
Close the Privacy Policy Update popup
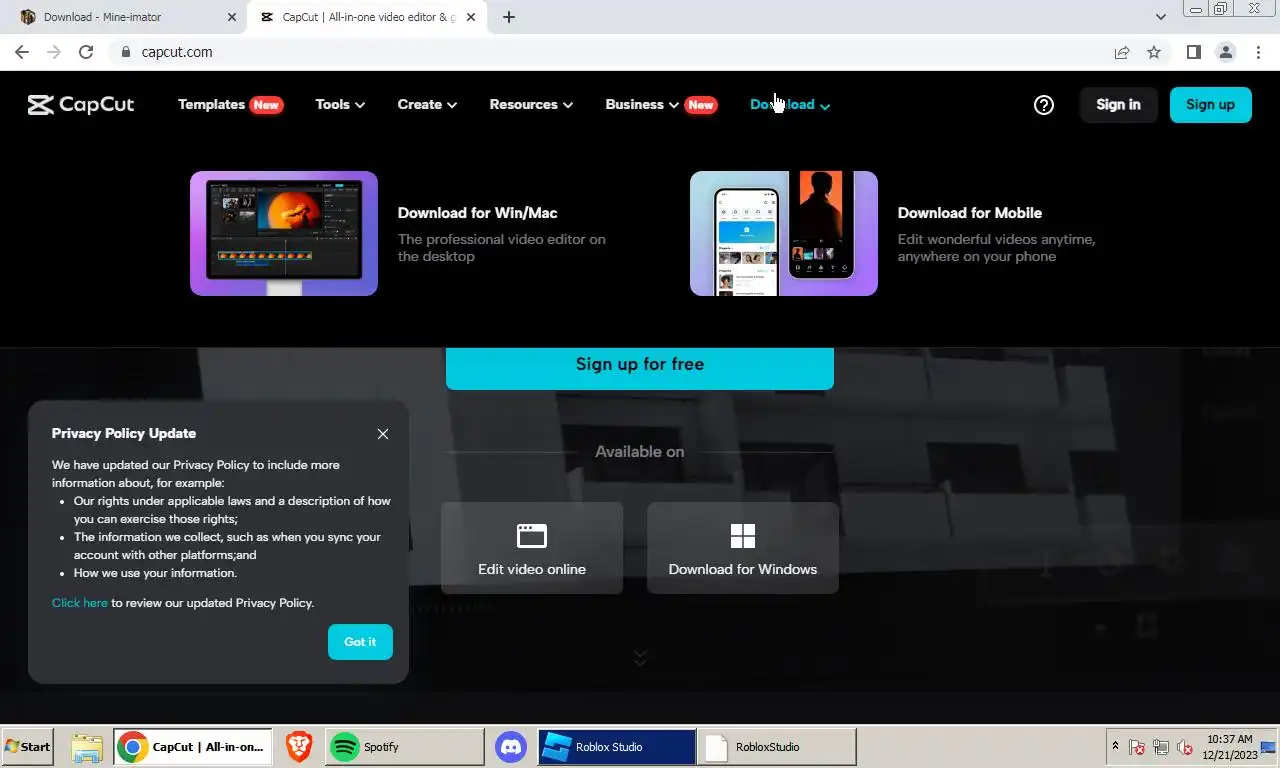click(x=383, y=434)
